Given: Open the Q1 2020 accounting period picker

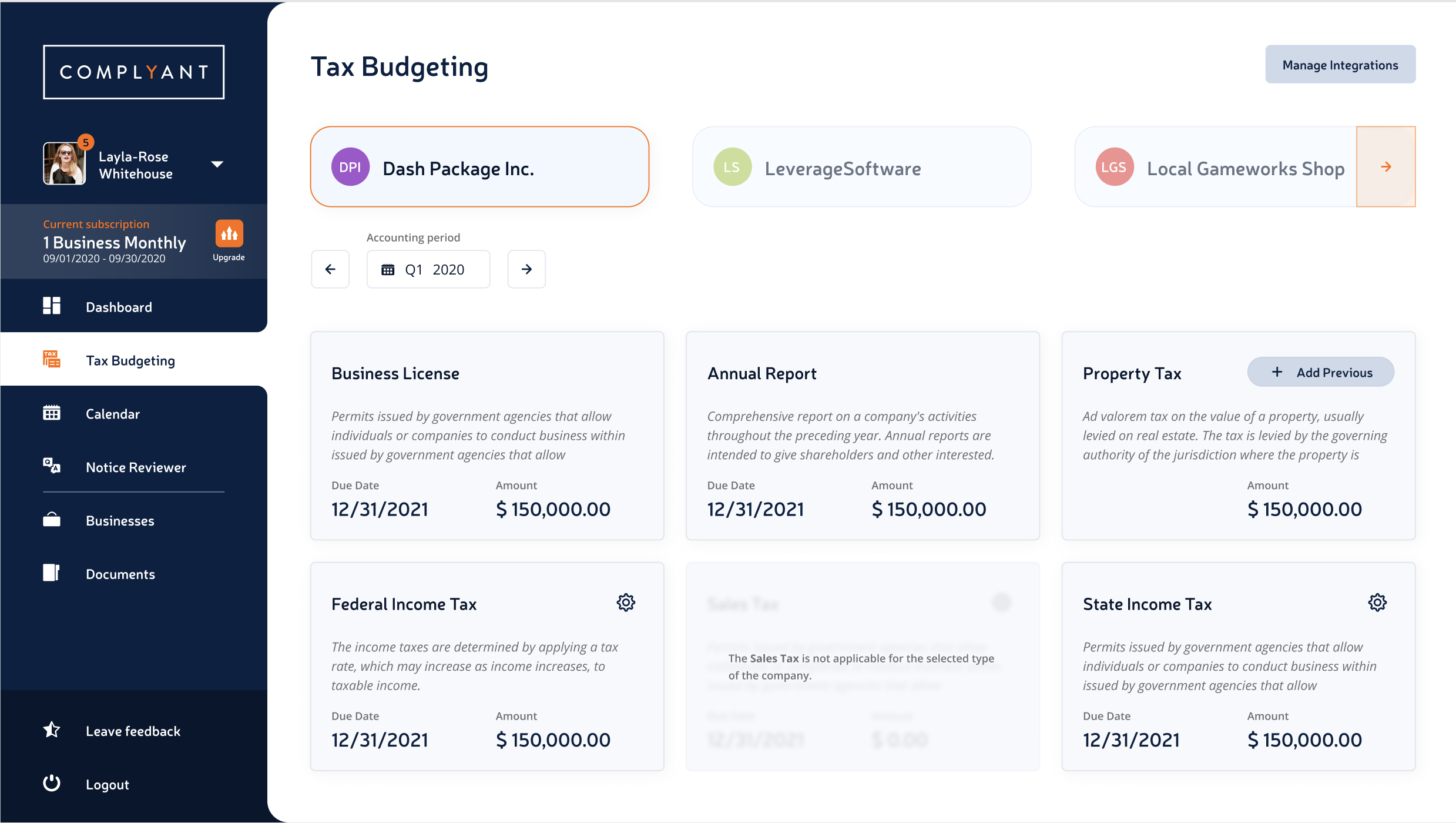Looking at the screenshot, I should coord(428,269).
